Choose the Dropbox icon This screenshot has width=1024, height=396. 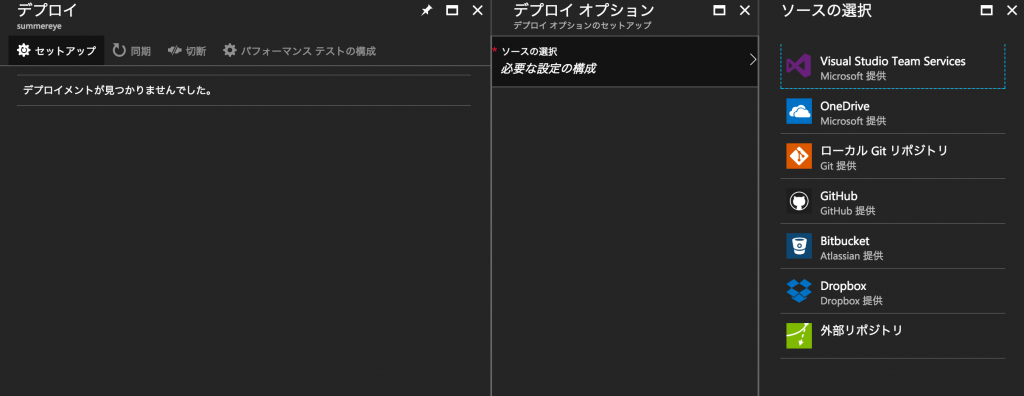[799, 291]
